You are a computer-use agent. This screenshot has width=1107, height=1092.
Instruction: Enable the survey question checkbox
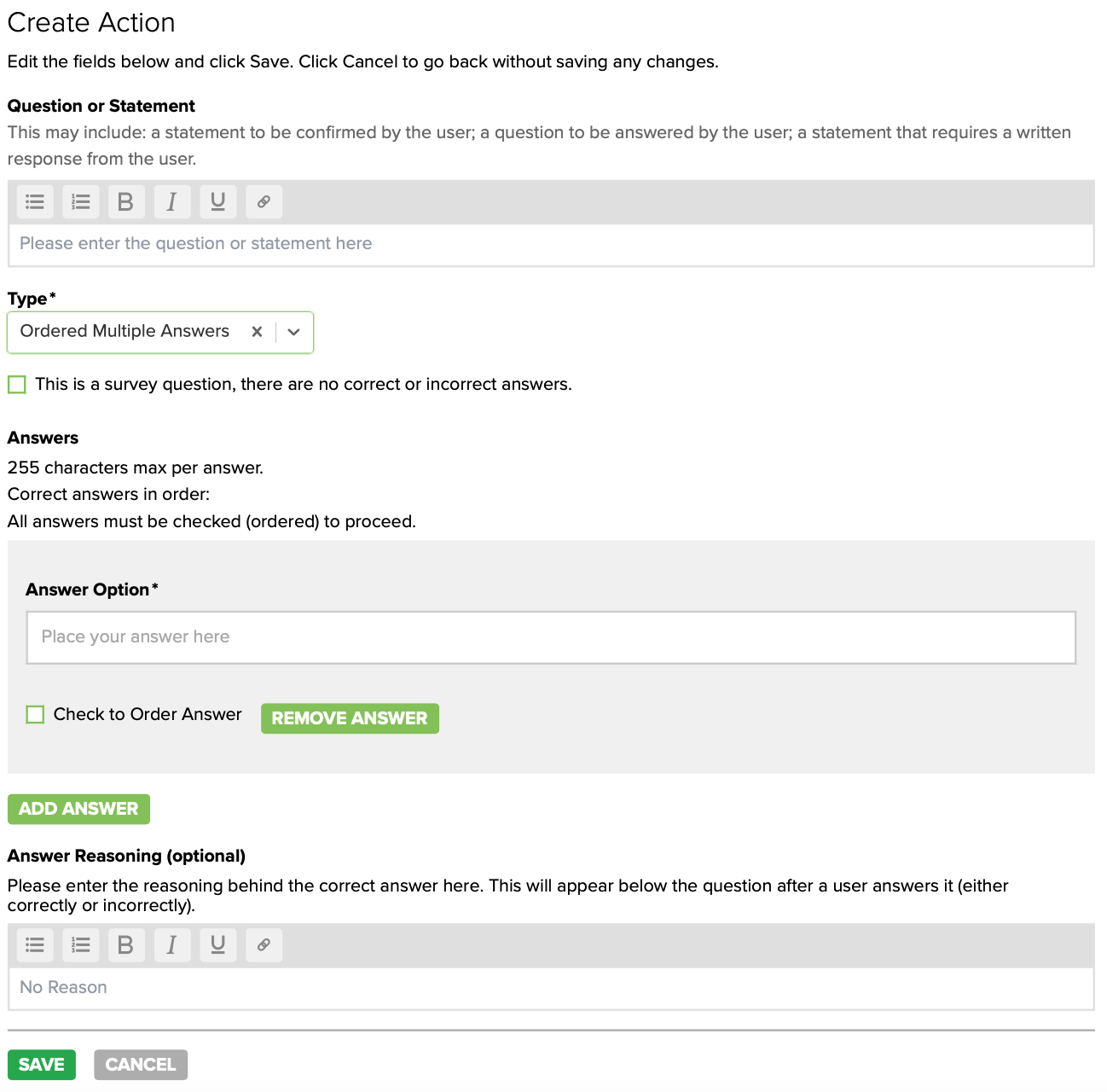pos(17,385)
